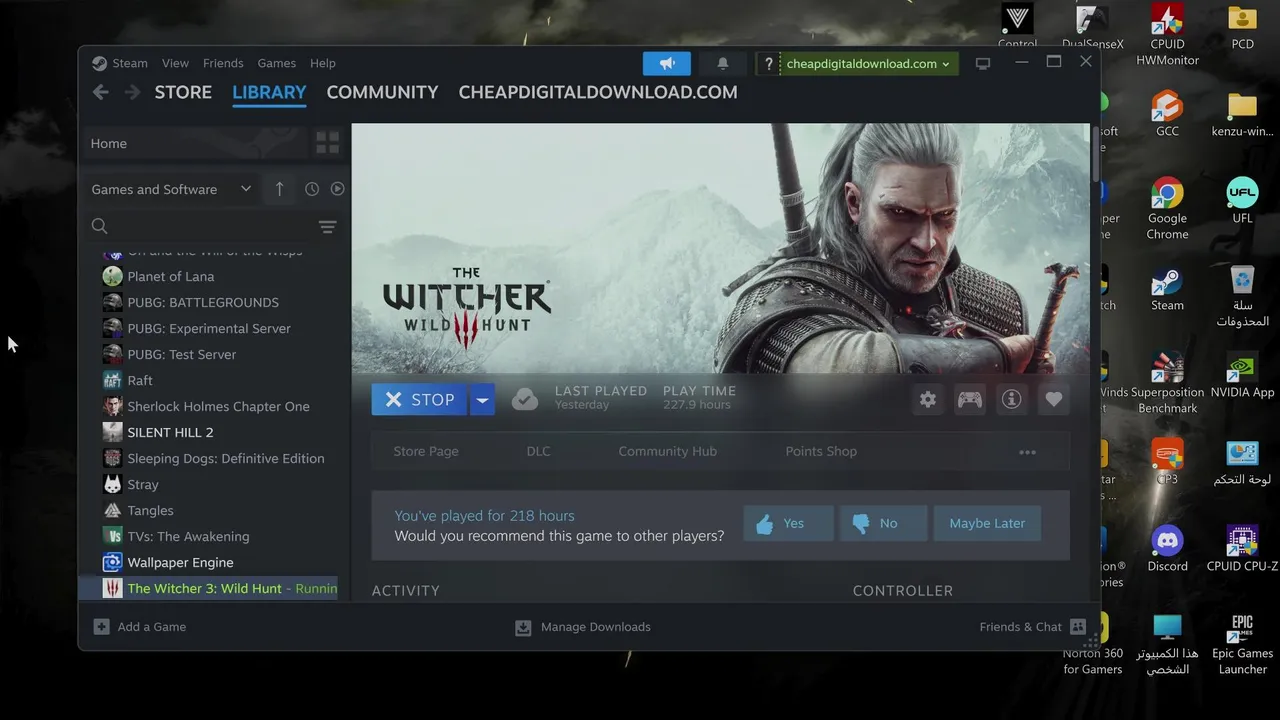
Task: Open CPUID CPU-Z desktop shortcut
Action: [x=1242, y=549]
